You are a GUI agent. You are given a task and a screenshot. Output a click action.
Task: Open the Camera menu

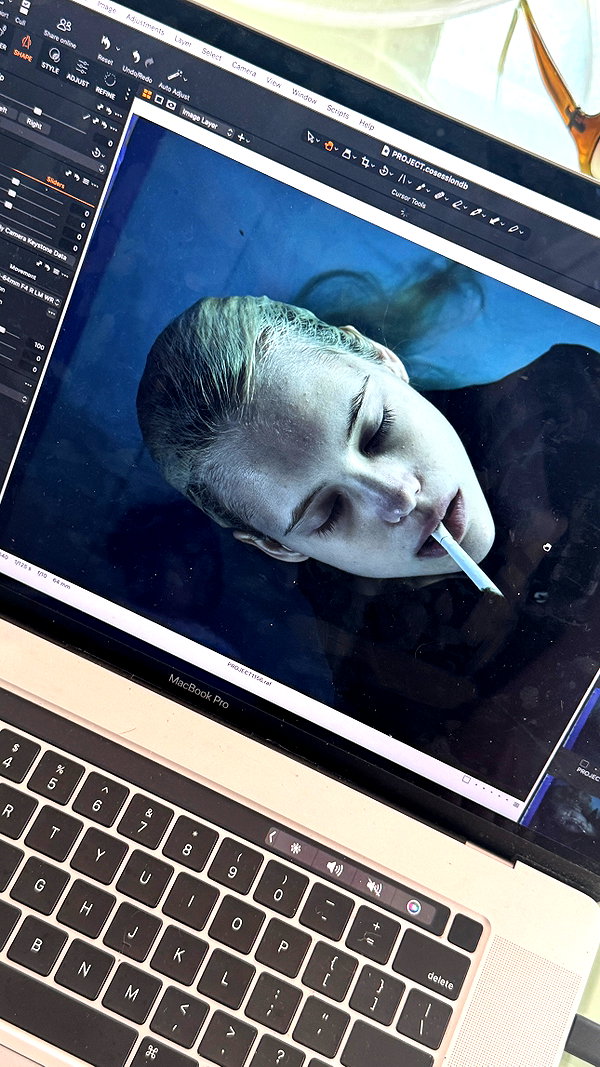tap(244, 68)
